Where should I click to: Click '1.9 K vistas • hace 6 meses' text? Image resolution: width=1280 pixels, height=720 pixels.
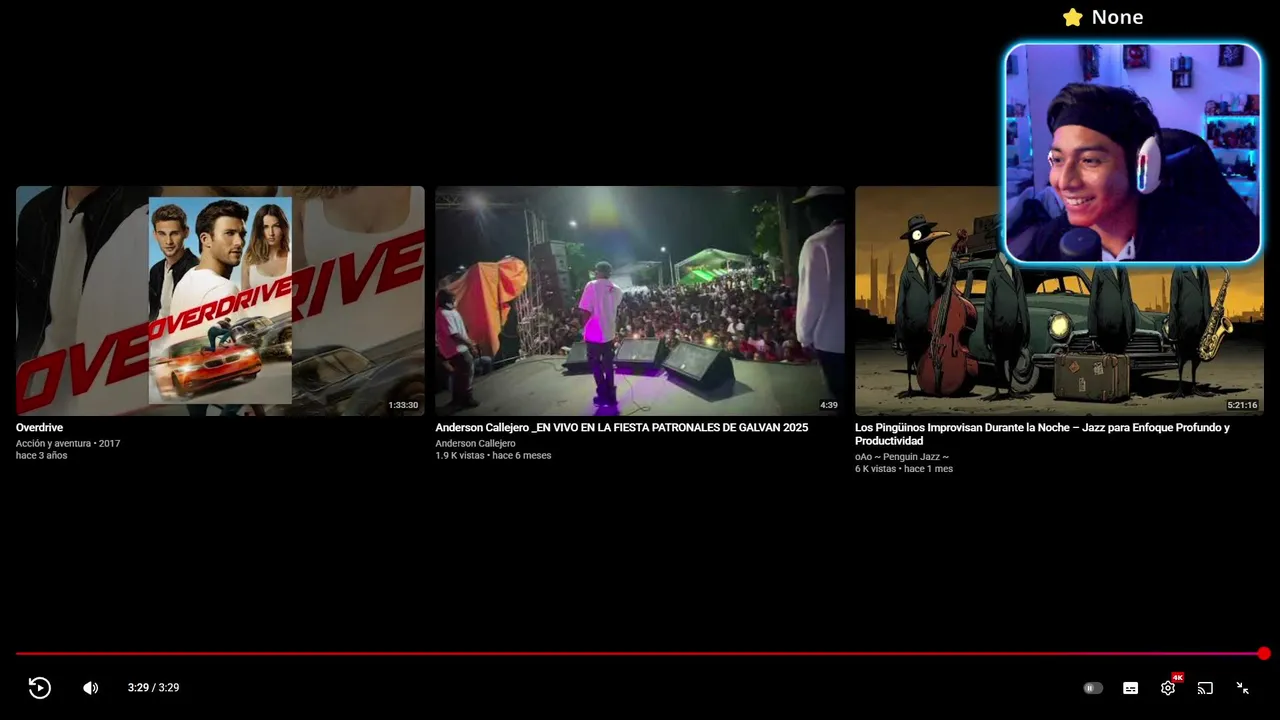(x=493, y=455)
